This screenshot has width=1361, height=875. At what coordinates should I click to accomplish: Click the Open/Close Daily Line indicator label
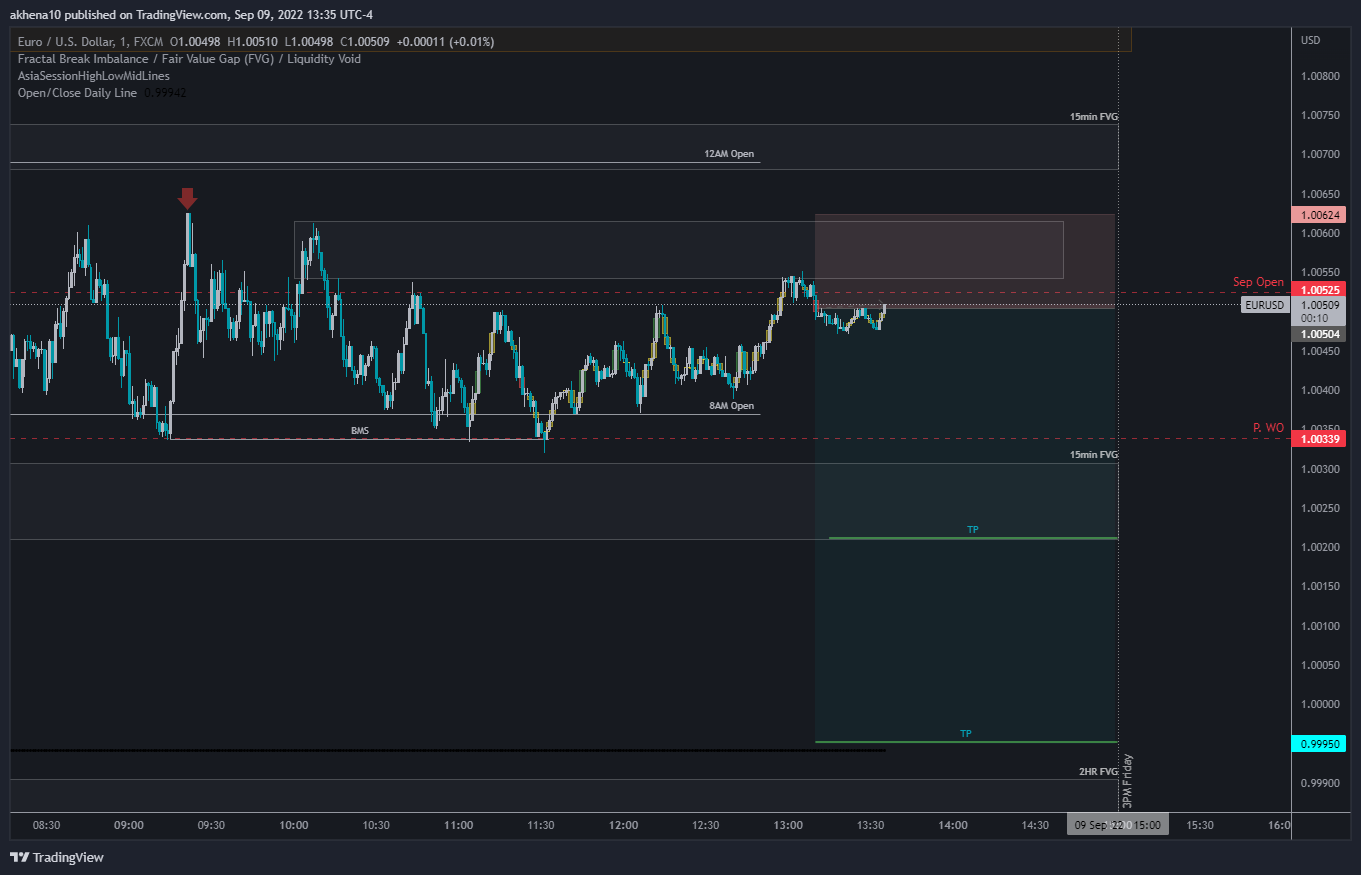tap(77, 93)
